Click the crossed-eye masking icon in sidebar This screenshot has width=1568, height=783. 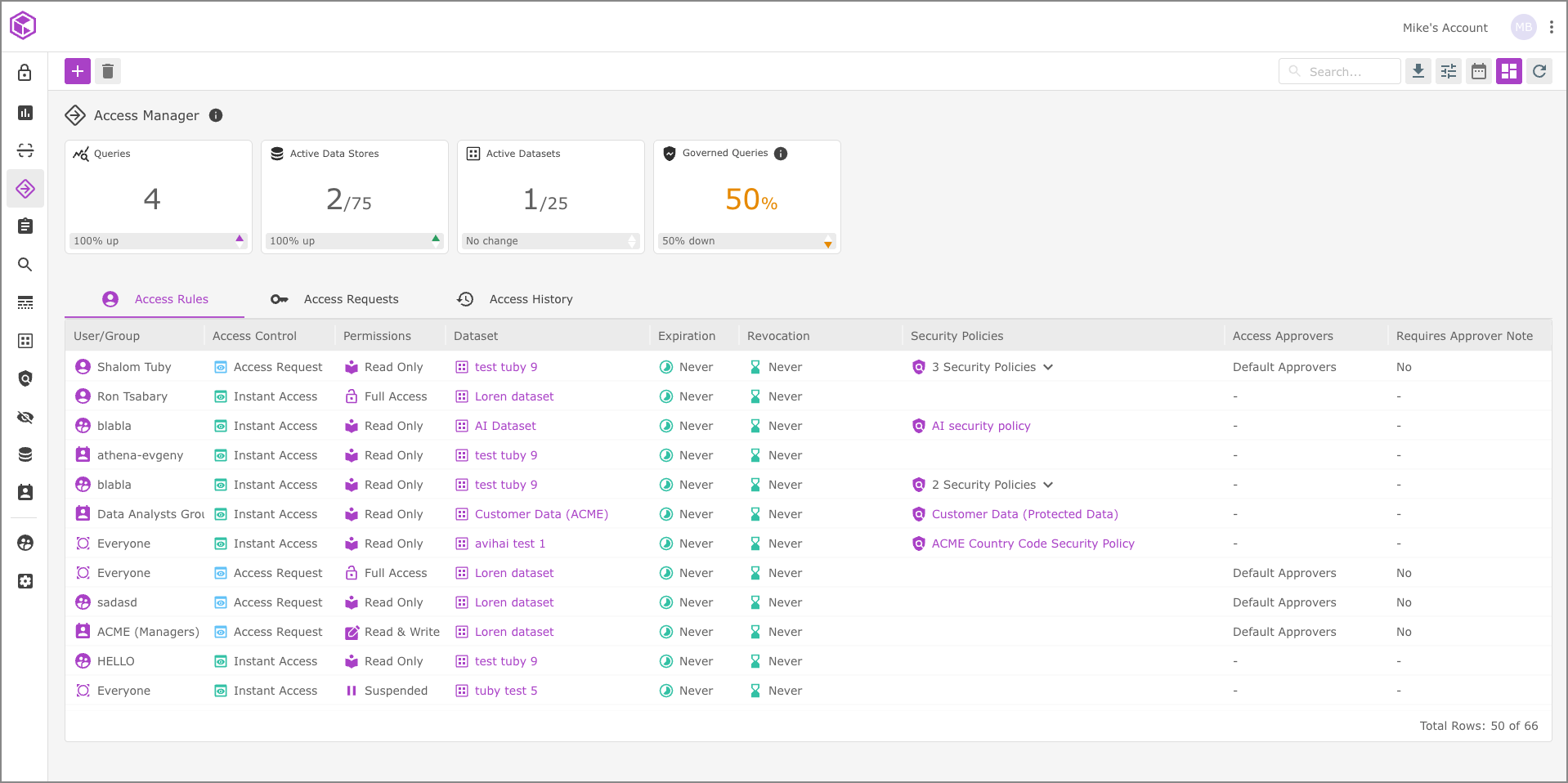(25, 418)
